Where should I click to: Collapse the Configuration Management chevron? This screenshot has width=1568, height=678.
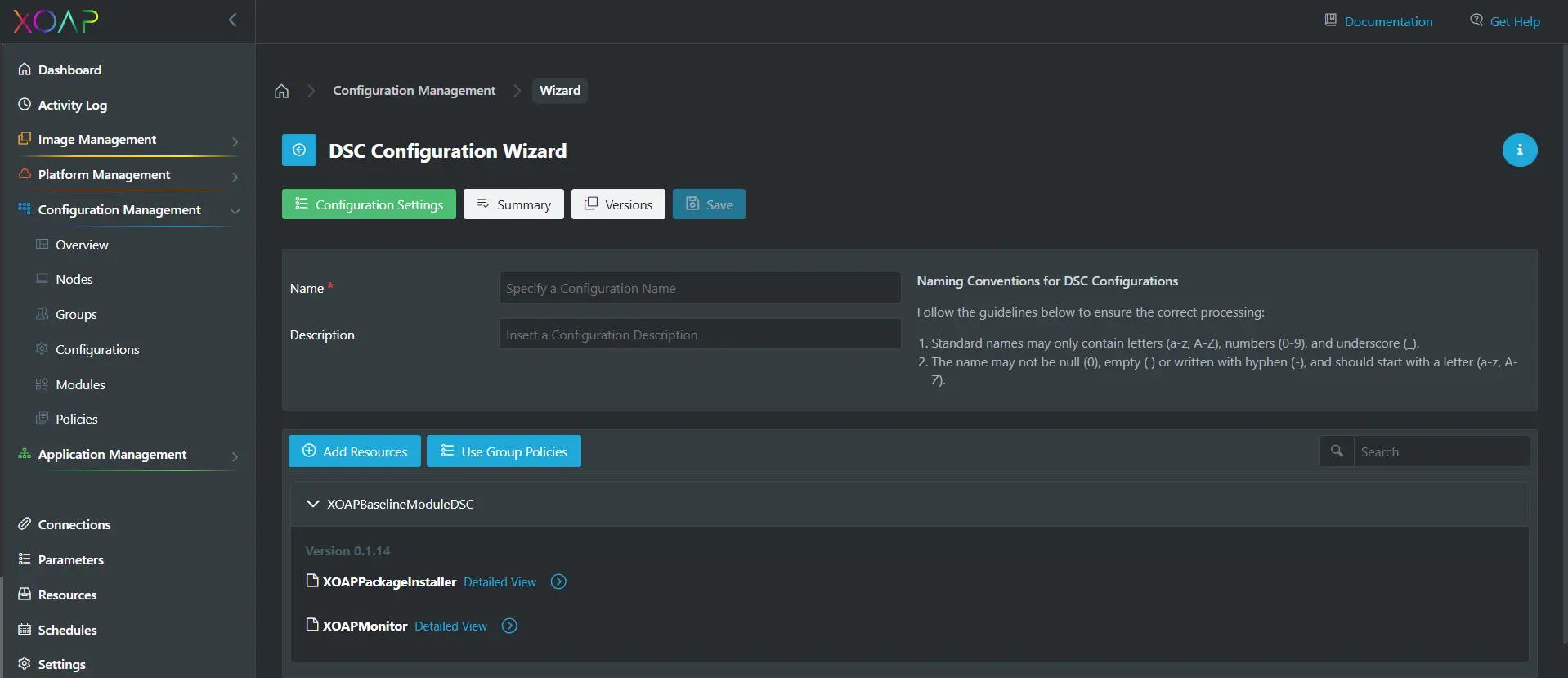(235, 211)
